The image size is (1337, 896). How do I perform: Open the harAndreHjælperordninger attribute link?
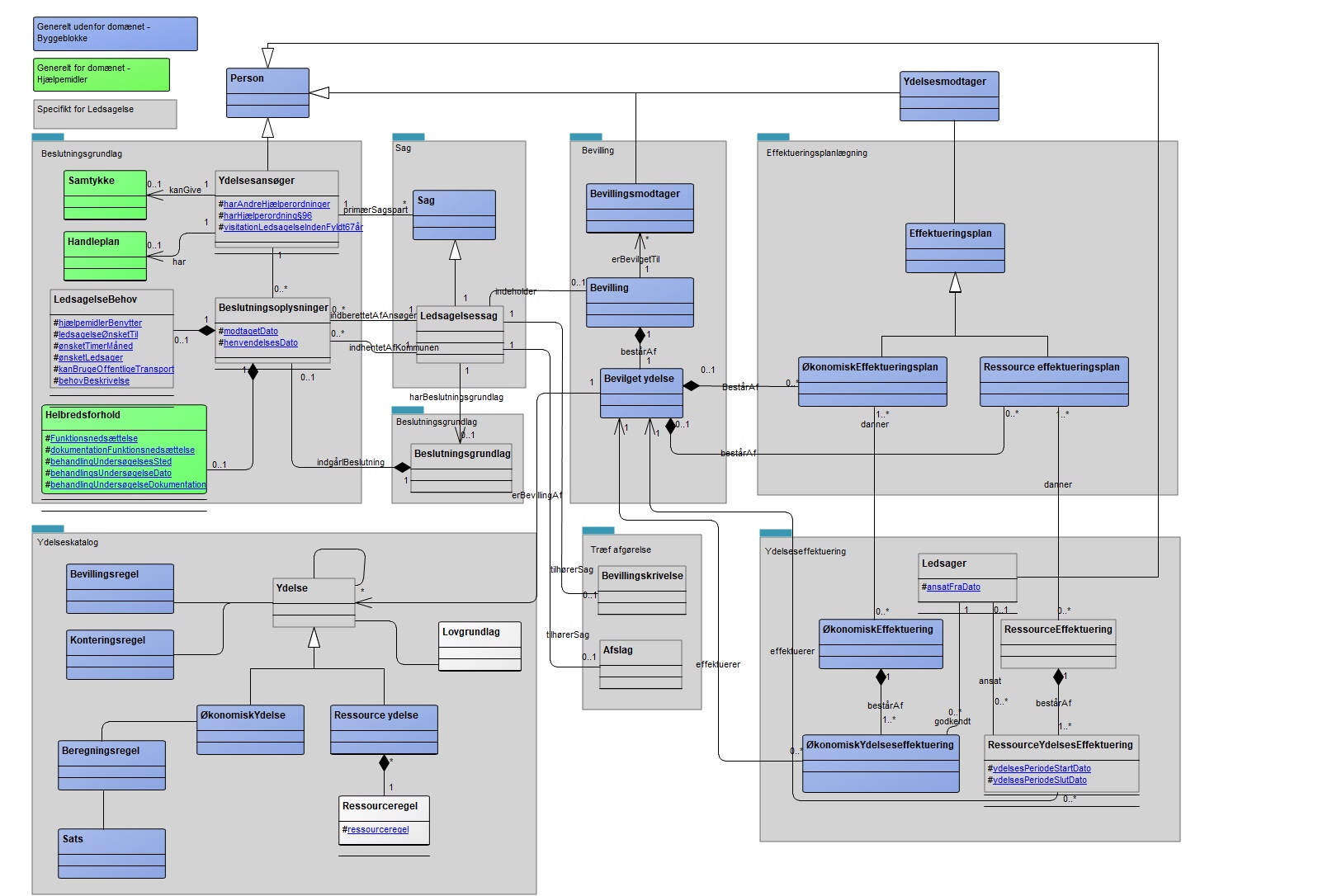[x=276, y=205]
